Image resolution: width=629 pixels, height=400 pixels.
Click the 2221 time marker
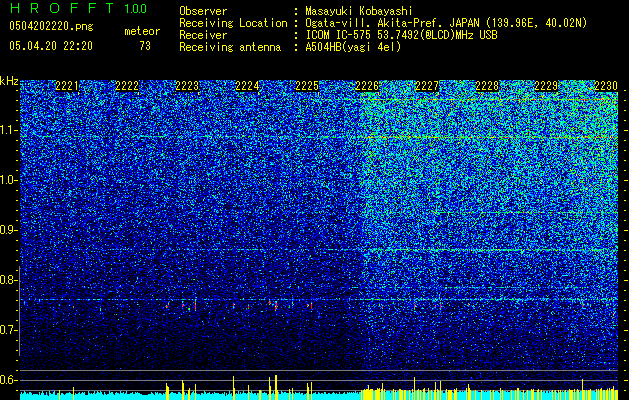pyautogui.click(x=67, y=86)
